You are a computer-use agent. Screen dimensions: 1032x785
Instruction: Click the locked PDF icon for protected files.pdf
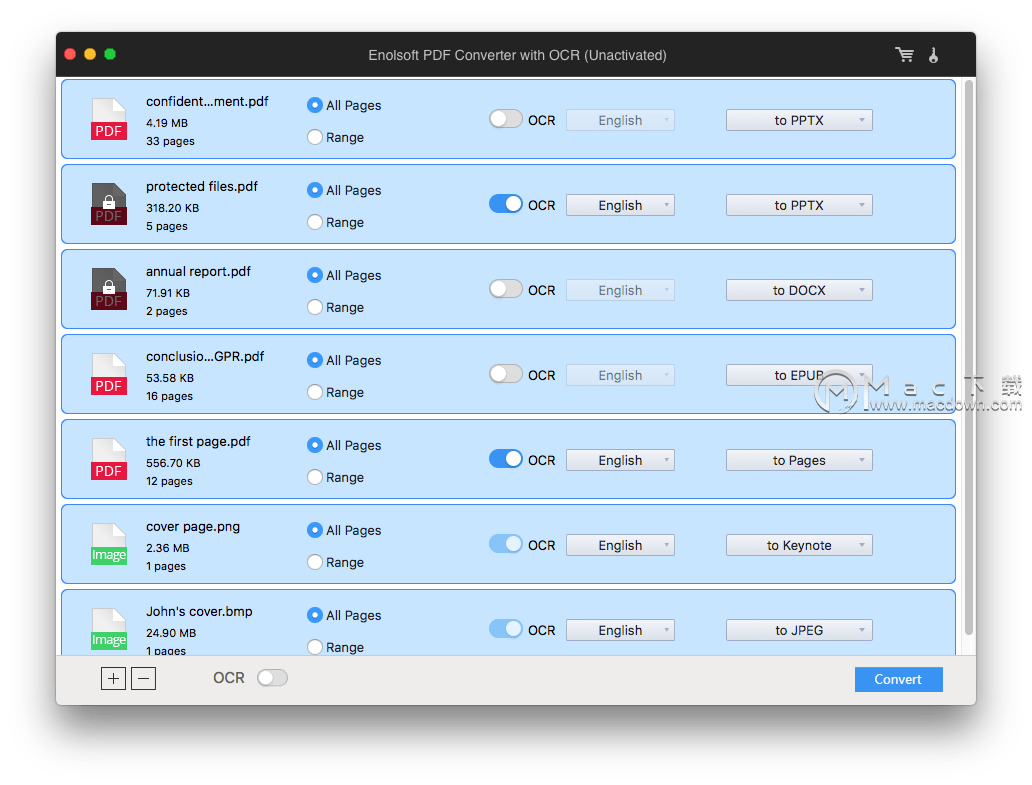[x=109, y=204]
